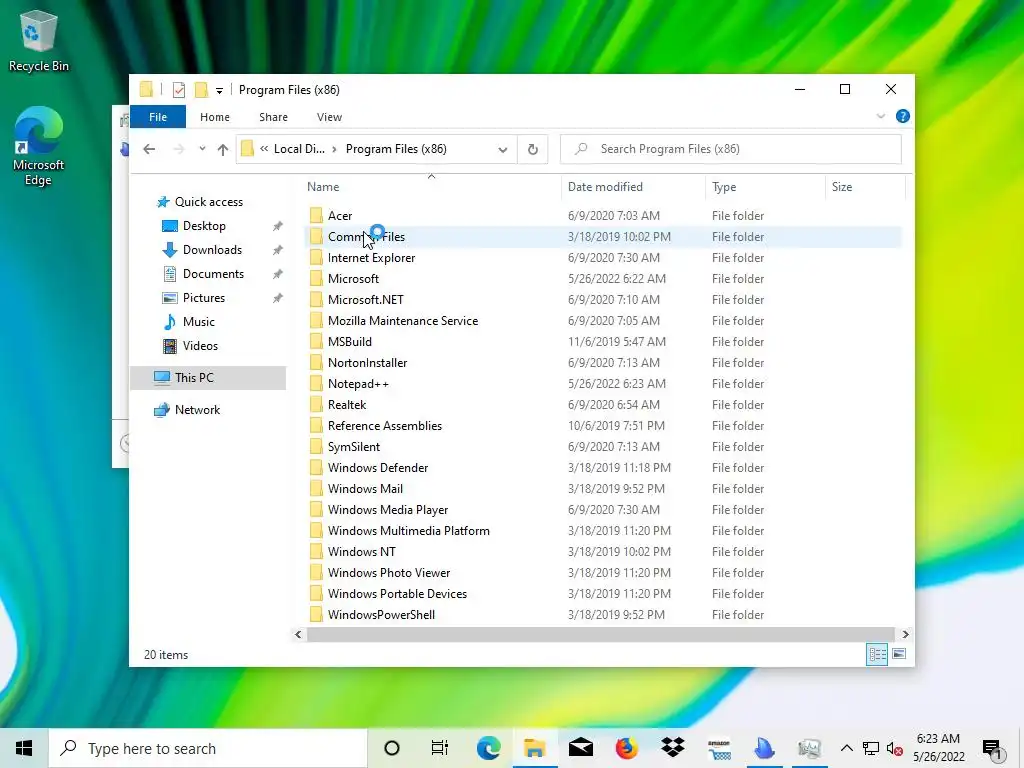Open the File ribbon tab
The width and height of the screenshot is (1024, 768).
[x=158, y=117]
